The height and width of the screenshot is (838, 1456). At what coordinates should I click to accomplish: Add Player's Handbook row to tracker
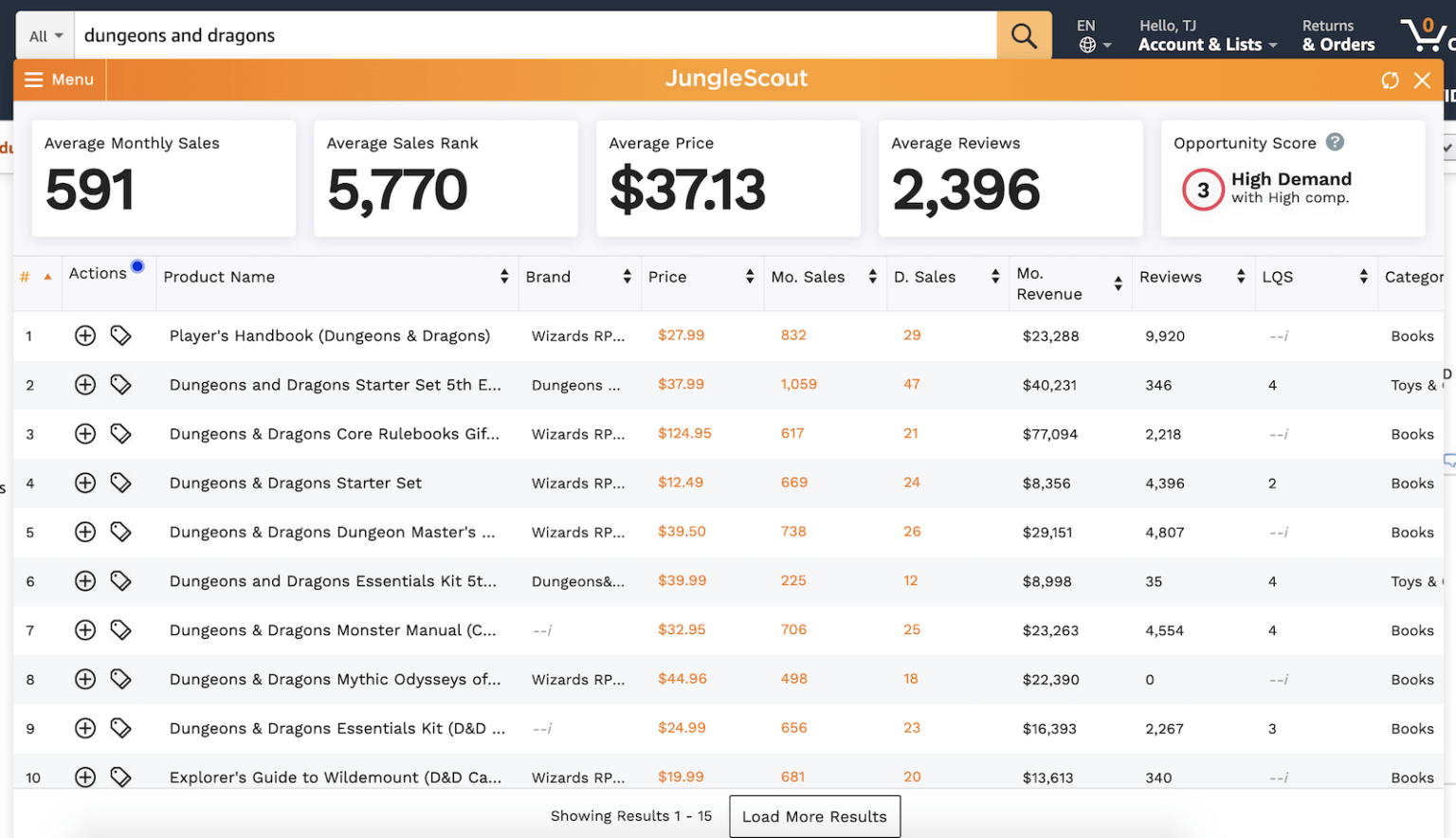point(85,336)
